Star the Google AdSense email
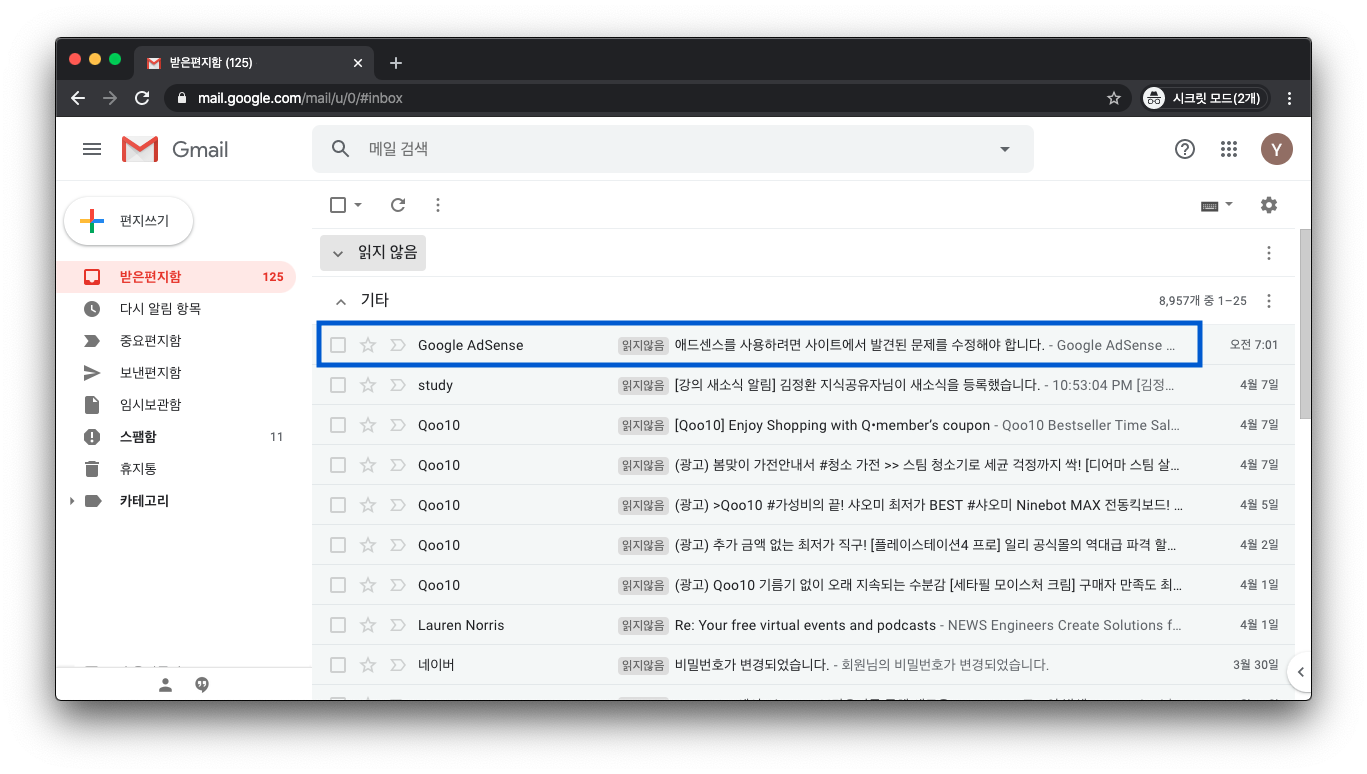1367x774 pixels. point(368,345)
